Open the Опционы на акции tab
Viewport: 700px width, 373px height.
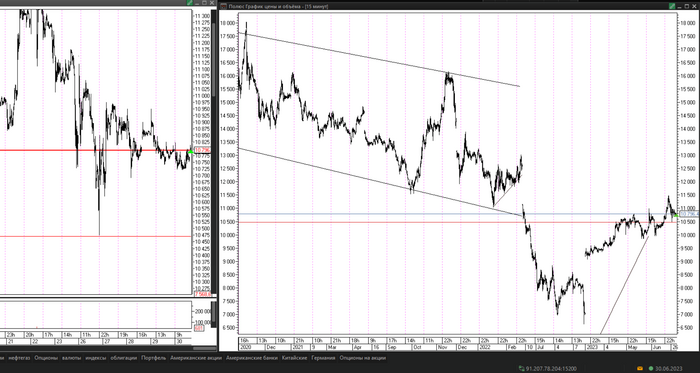362,358
